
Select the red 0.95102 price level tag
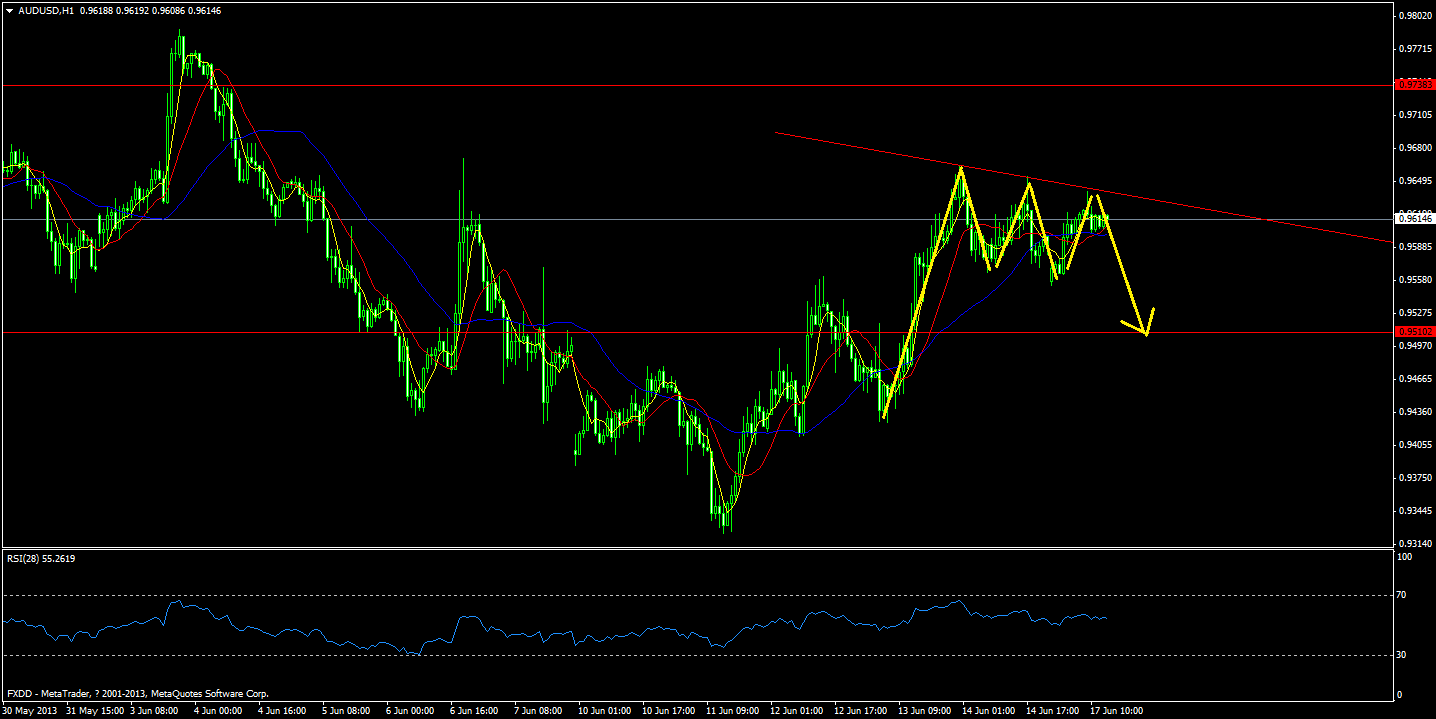coord(1413,331)
